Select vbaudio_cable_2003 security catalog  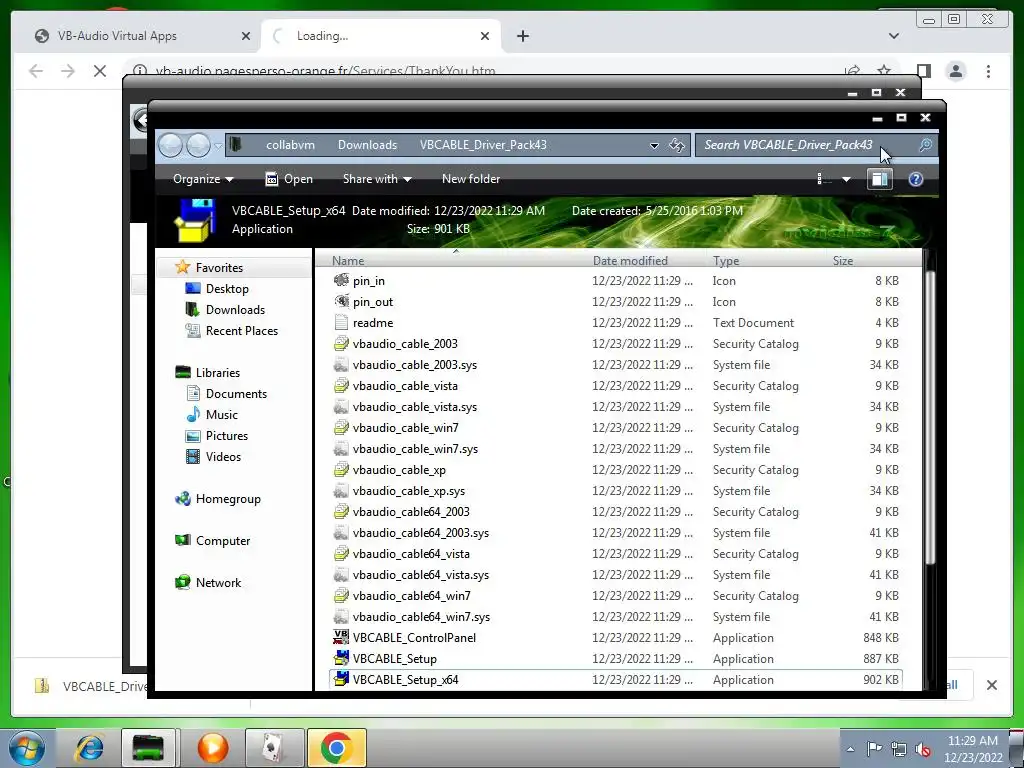pos(405,344)
